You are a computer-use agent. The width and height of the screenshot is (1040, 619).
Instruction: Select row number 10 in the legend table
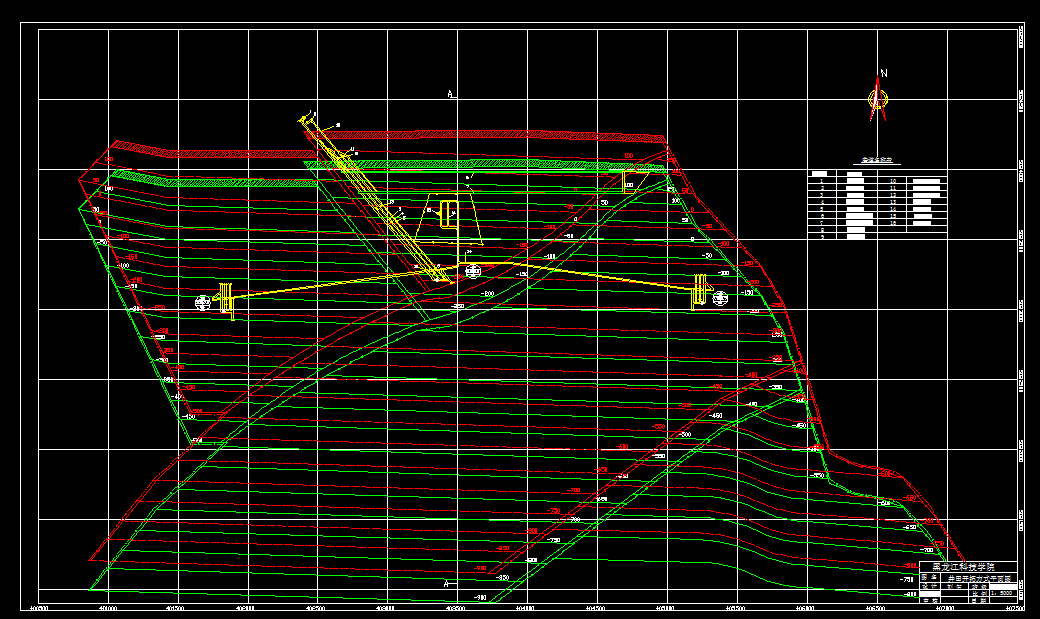click(x=893, y=180)
